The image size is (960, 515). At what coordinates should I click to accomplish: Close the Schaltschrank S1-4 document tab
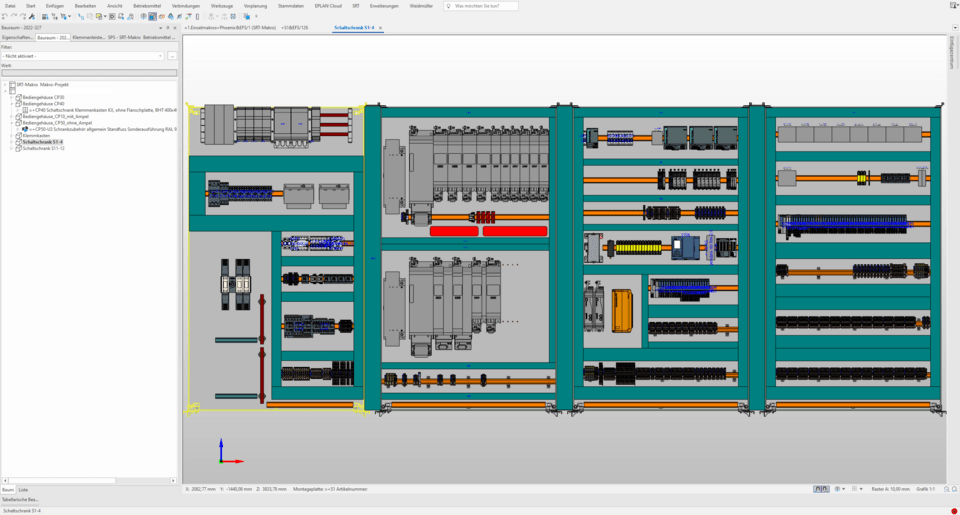click(380, 28)
